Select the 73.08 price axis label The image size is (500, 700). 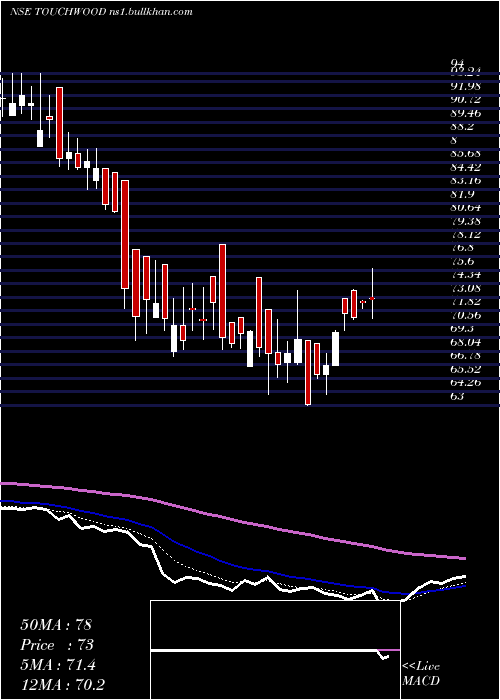tap(466, 288)
